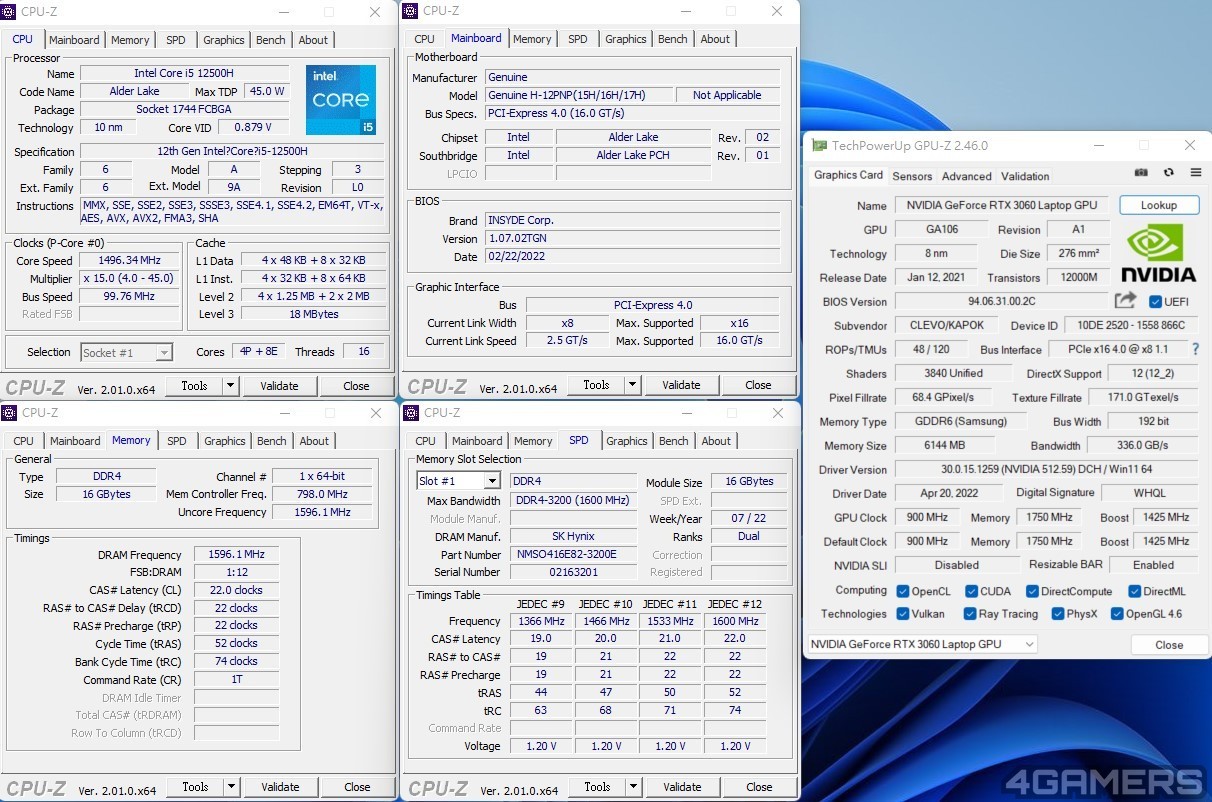This screenshot has width=1212, height=802.
Task: Click the Driver Version field in GPU-Z
Action: pyautogui.click(x=1047, y=469)
